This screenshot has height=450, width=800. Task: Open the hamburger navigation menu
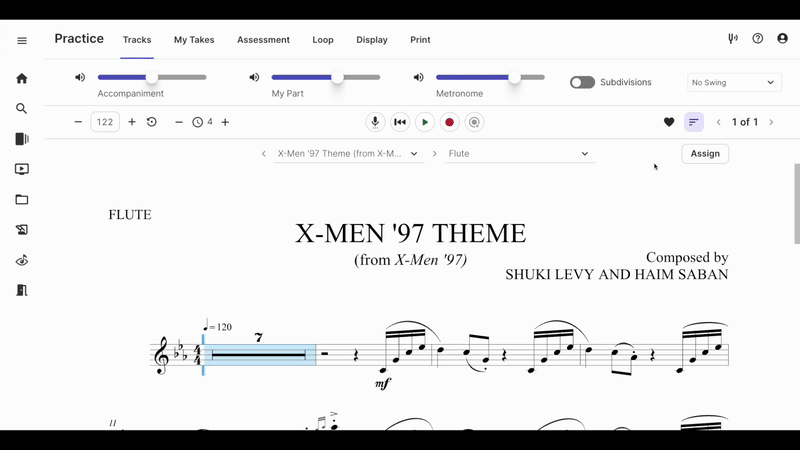pyautogui.click(x=22, y=40)
